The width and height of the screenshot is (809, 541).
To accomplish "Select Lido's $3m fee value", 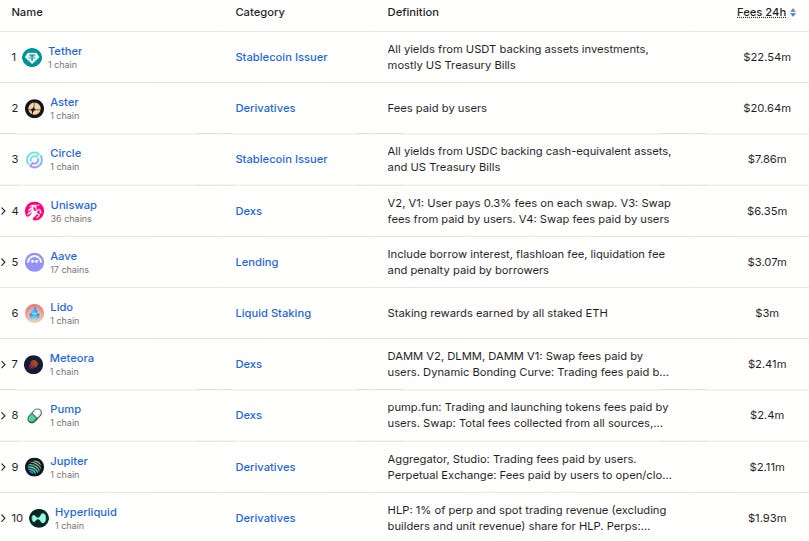I will coord(767,313).
